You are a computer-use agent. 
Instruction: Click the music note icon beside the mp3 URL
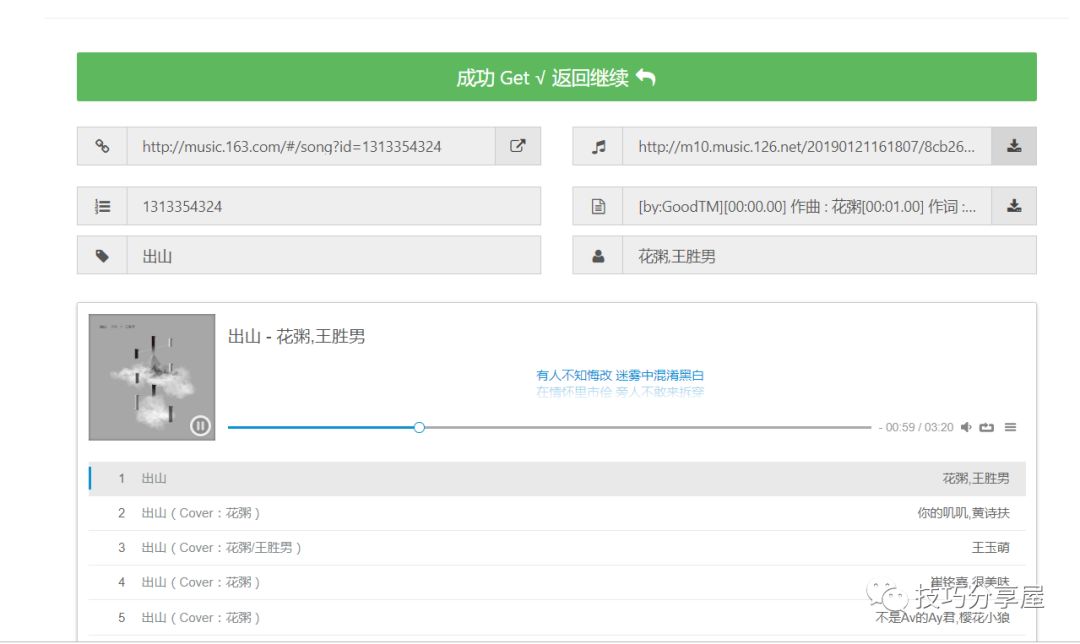tap(598, 146)
